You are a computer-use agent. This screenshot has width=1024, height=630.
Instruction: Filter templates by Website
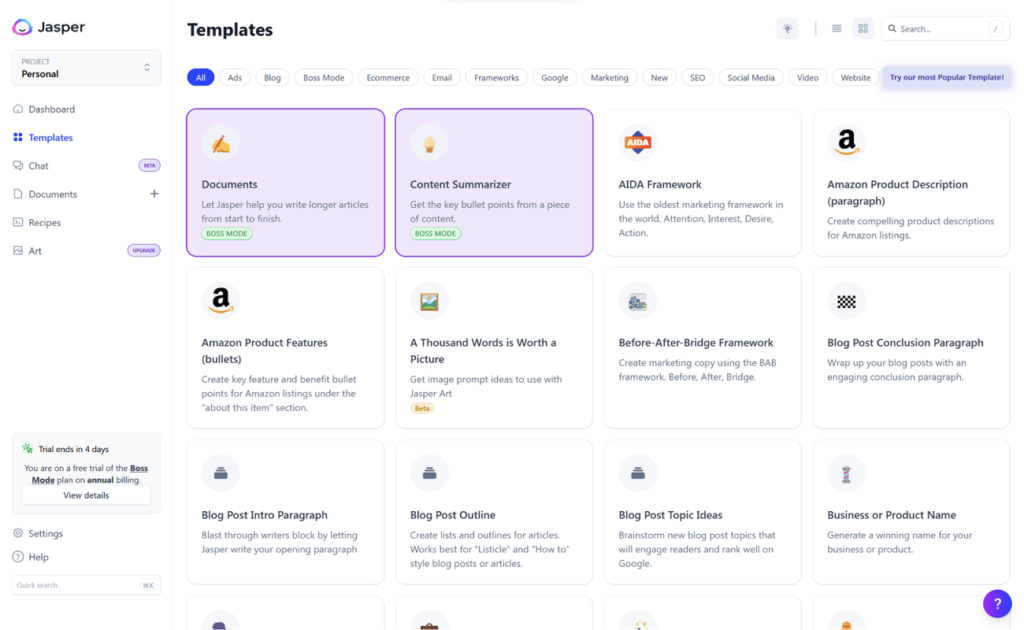click(856, 77)
